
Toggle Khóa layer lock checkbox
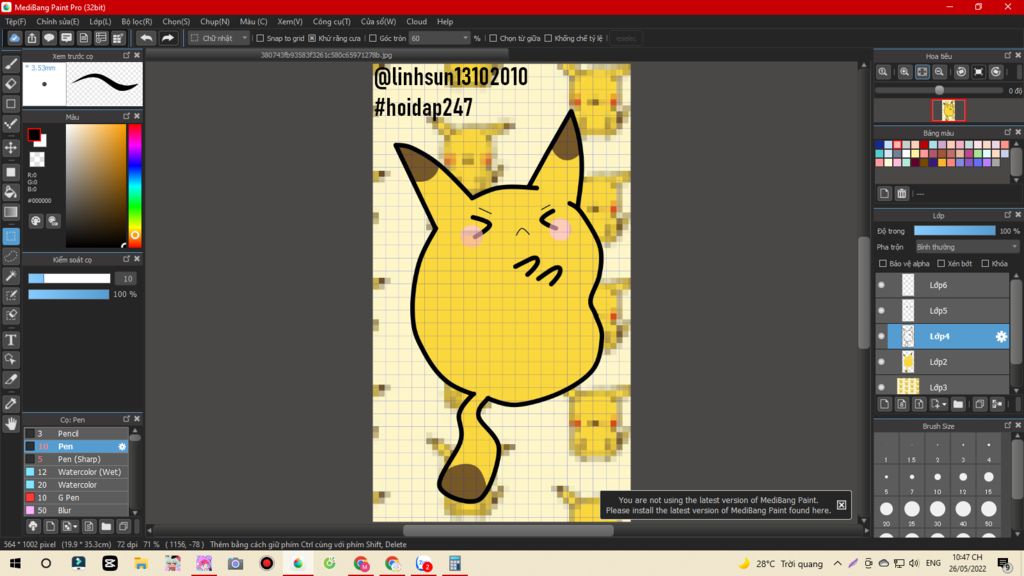point(985,264)
